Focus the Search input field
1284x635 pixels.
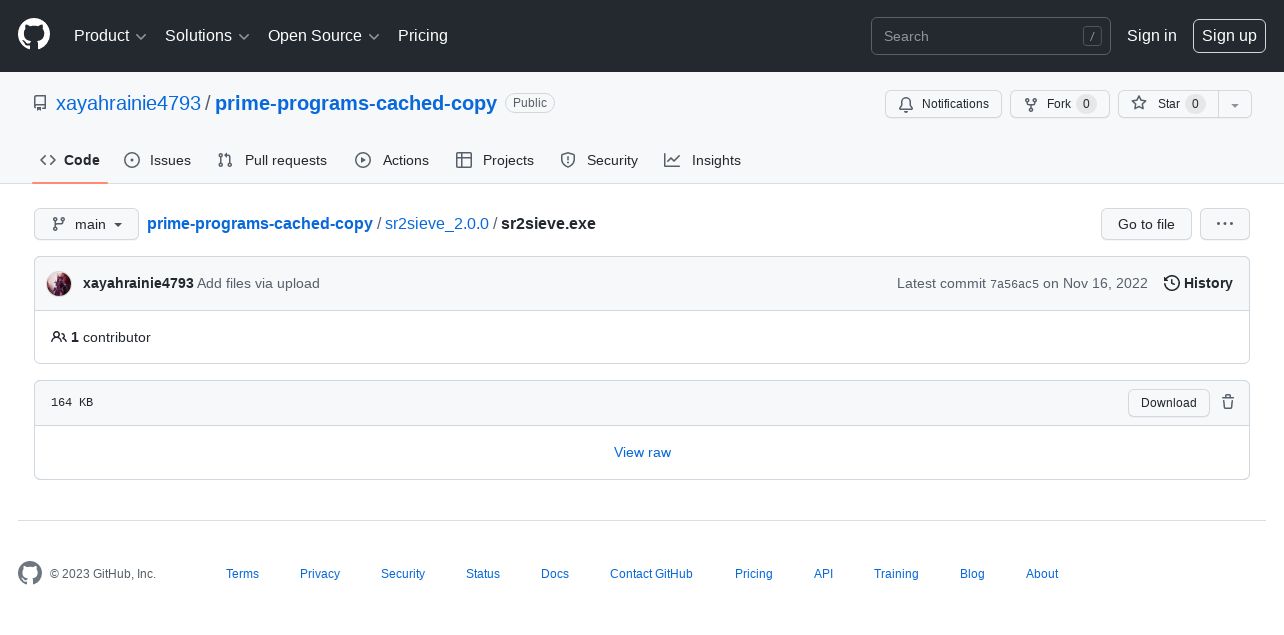coord(990,36)
